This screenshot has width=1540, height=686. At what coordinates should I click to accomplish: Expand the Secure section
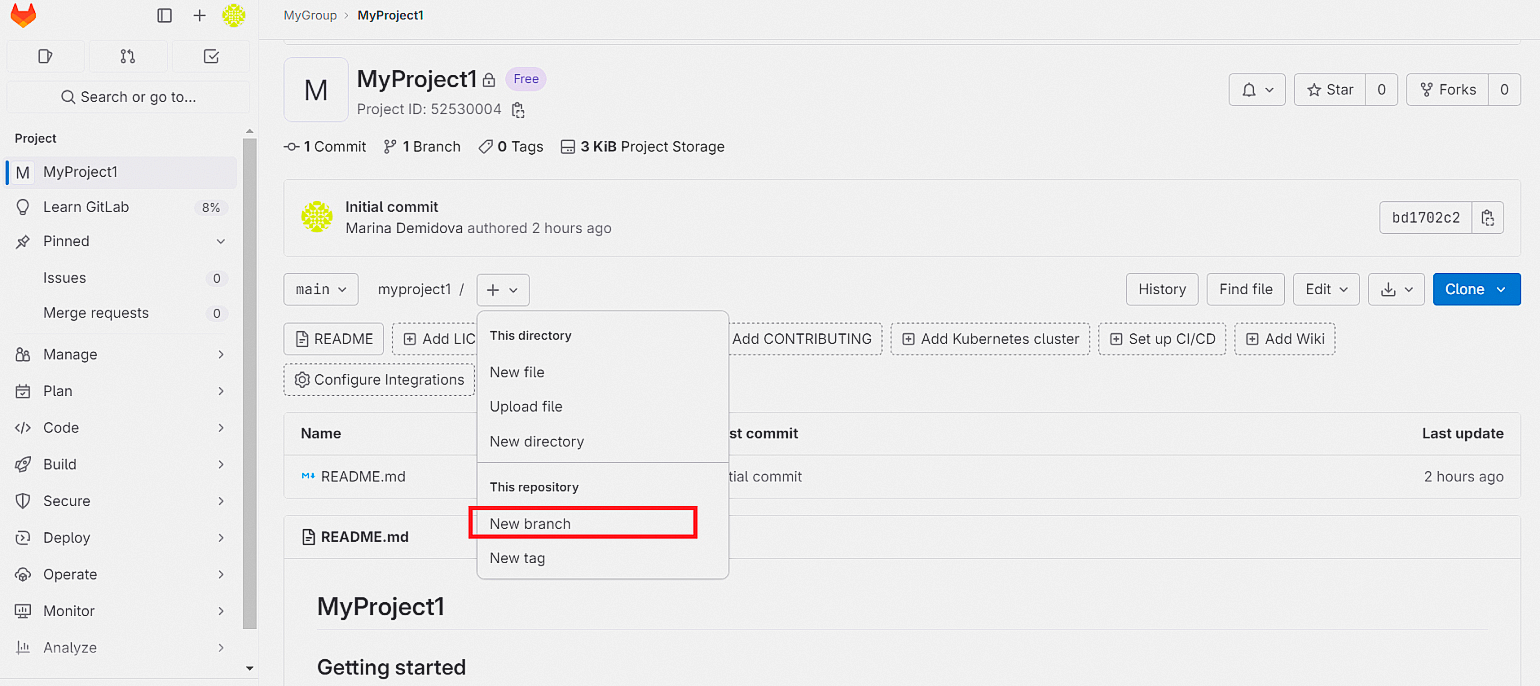pyautogui.click(x=122, y=501)
